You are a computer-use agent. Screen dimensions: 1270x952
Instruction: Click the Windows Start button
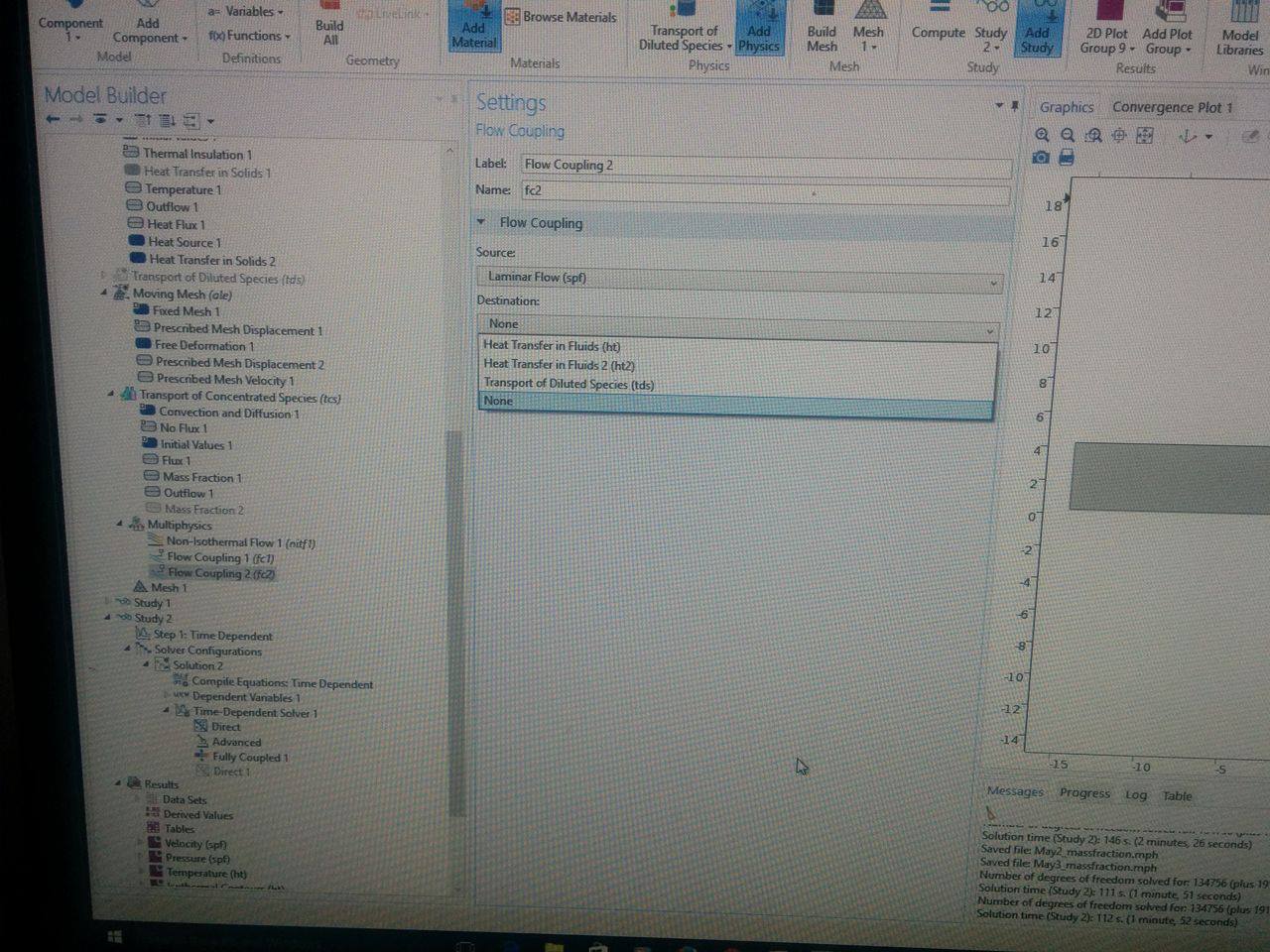(x=113, y=936)
